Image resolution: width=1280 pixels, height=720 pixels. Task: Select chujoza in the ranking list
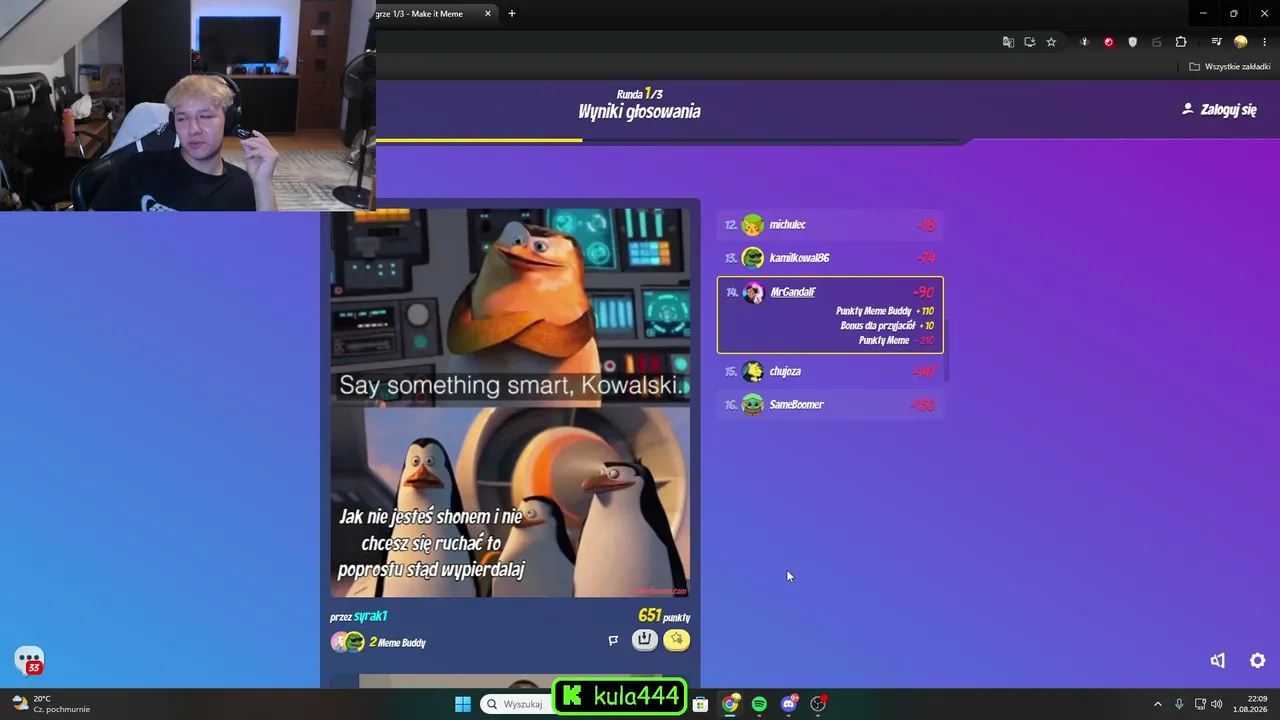point(830,372)
